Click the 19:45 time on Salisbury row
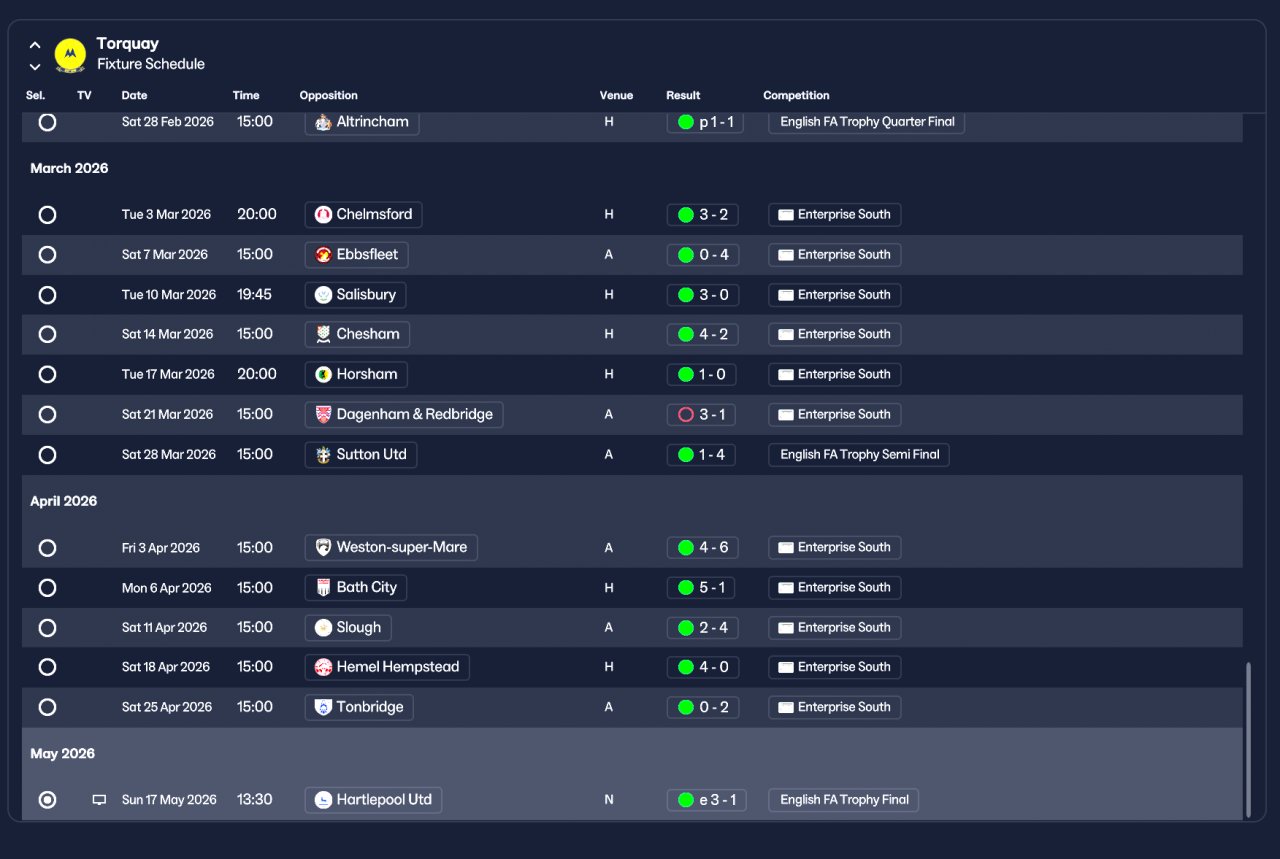 [x=255, y=295]
